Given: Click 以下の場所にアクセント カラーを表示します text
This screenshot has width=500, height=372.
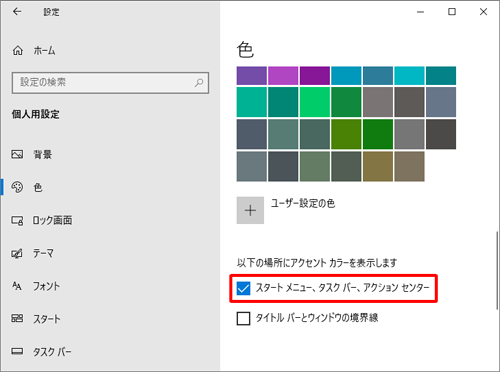Looking at the screenshot, I should pyautogui.click(x=317, y=263).
